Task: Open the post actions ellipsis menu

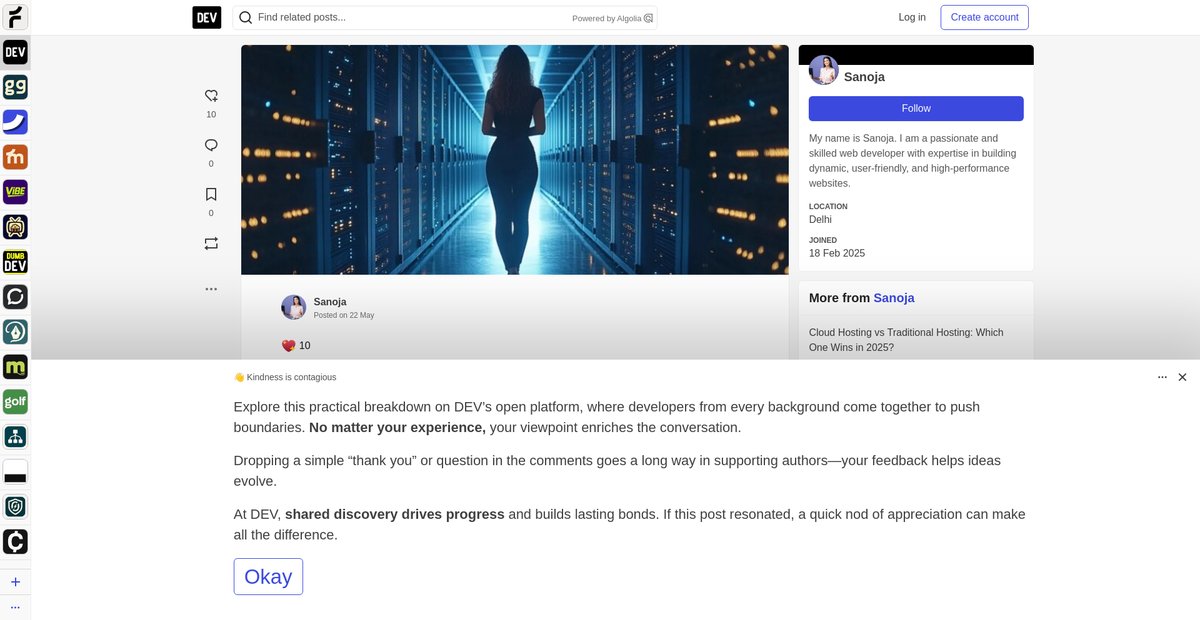Action: [x=211, y=289]
